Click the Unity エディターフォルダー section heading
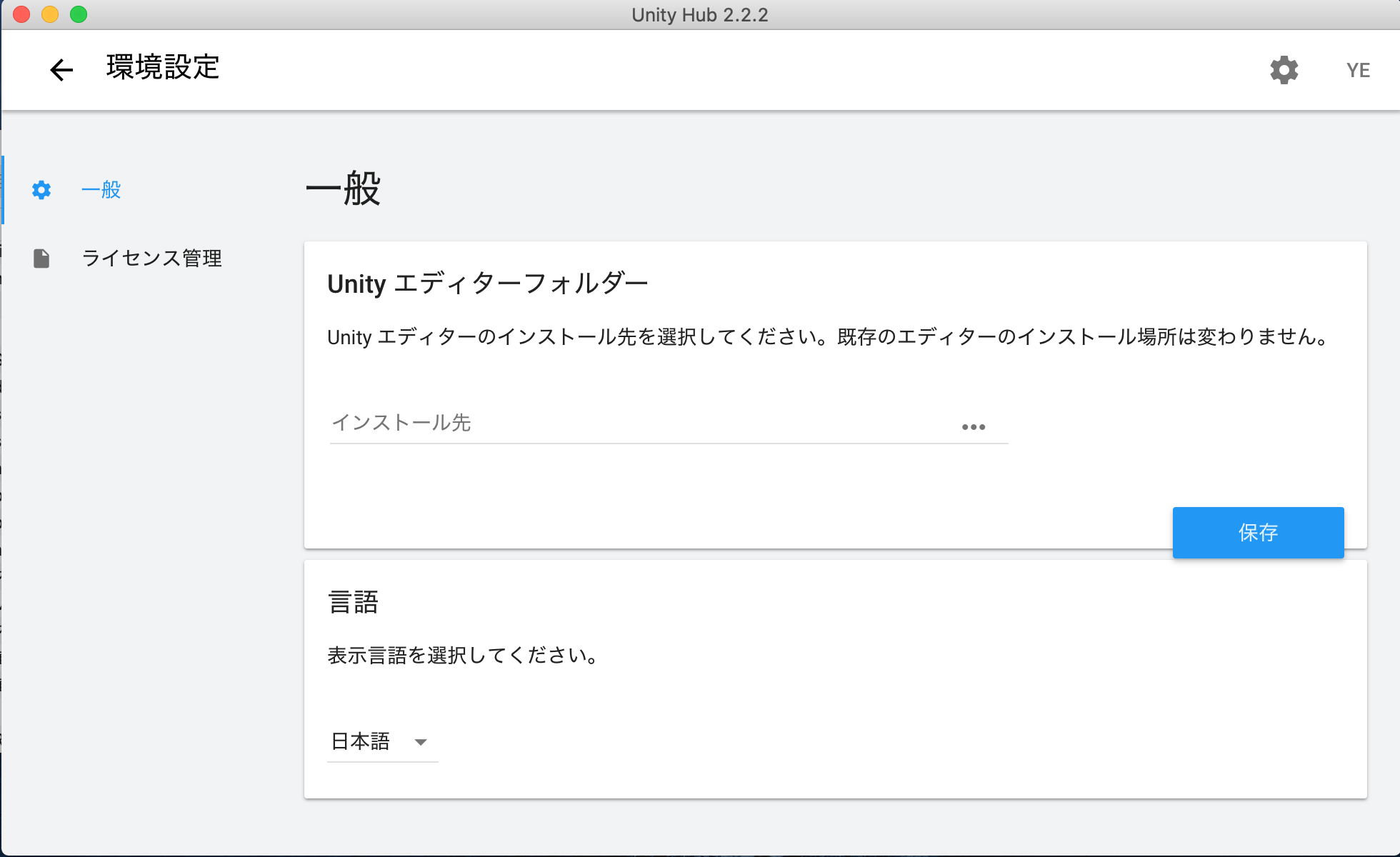Viewport: 1400px width, 857px height. pyautogui.click(x=487, y=284)
